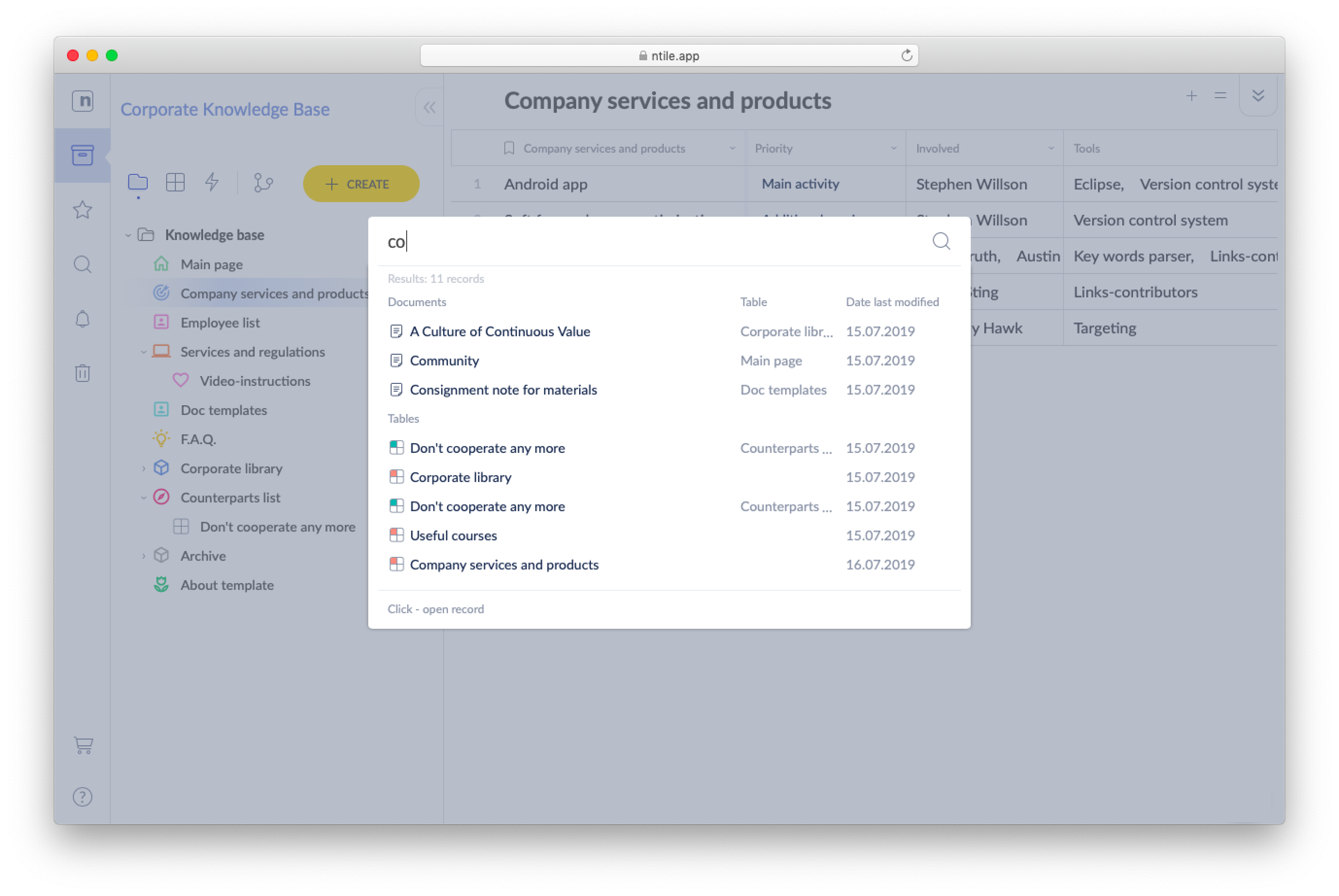Click document icon beside Community

click(x=396, y=361)
